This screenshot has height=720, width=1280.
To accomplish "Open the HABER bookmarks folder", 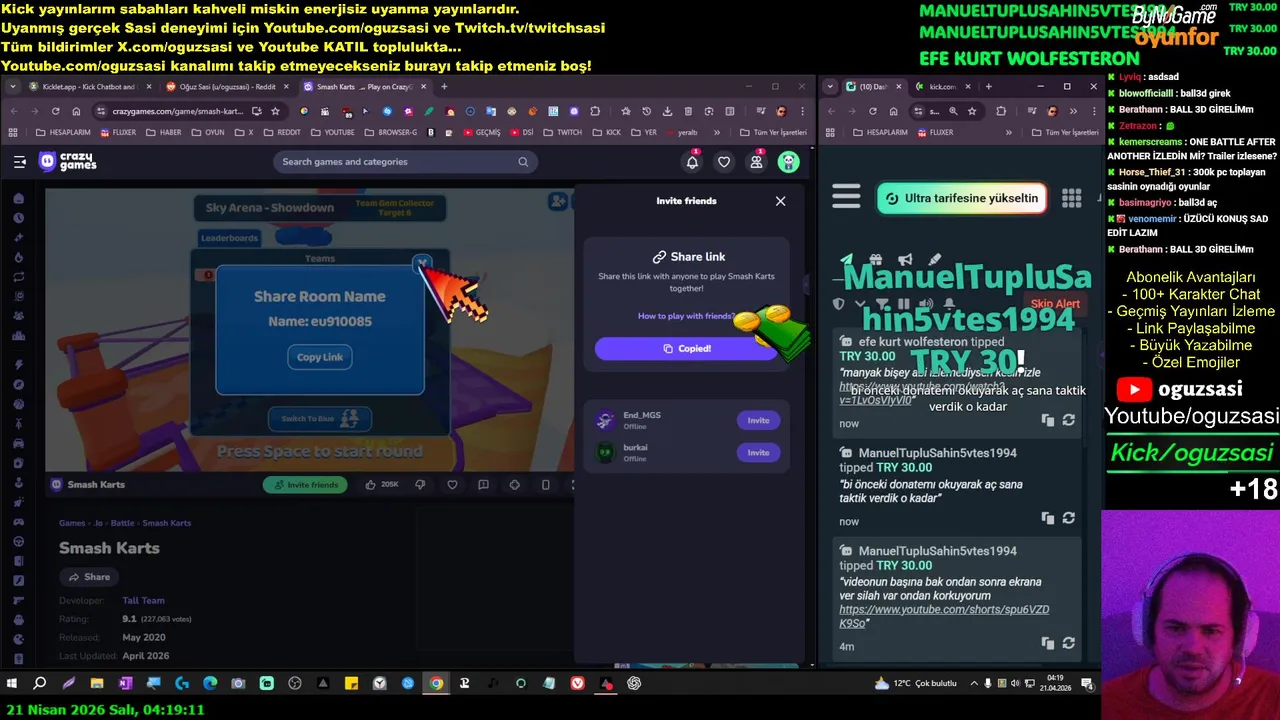I will click(x=164, y=132).
